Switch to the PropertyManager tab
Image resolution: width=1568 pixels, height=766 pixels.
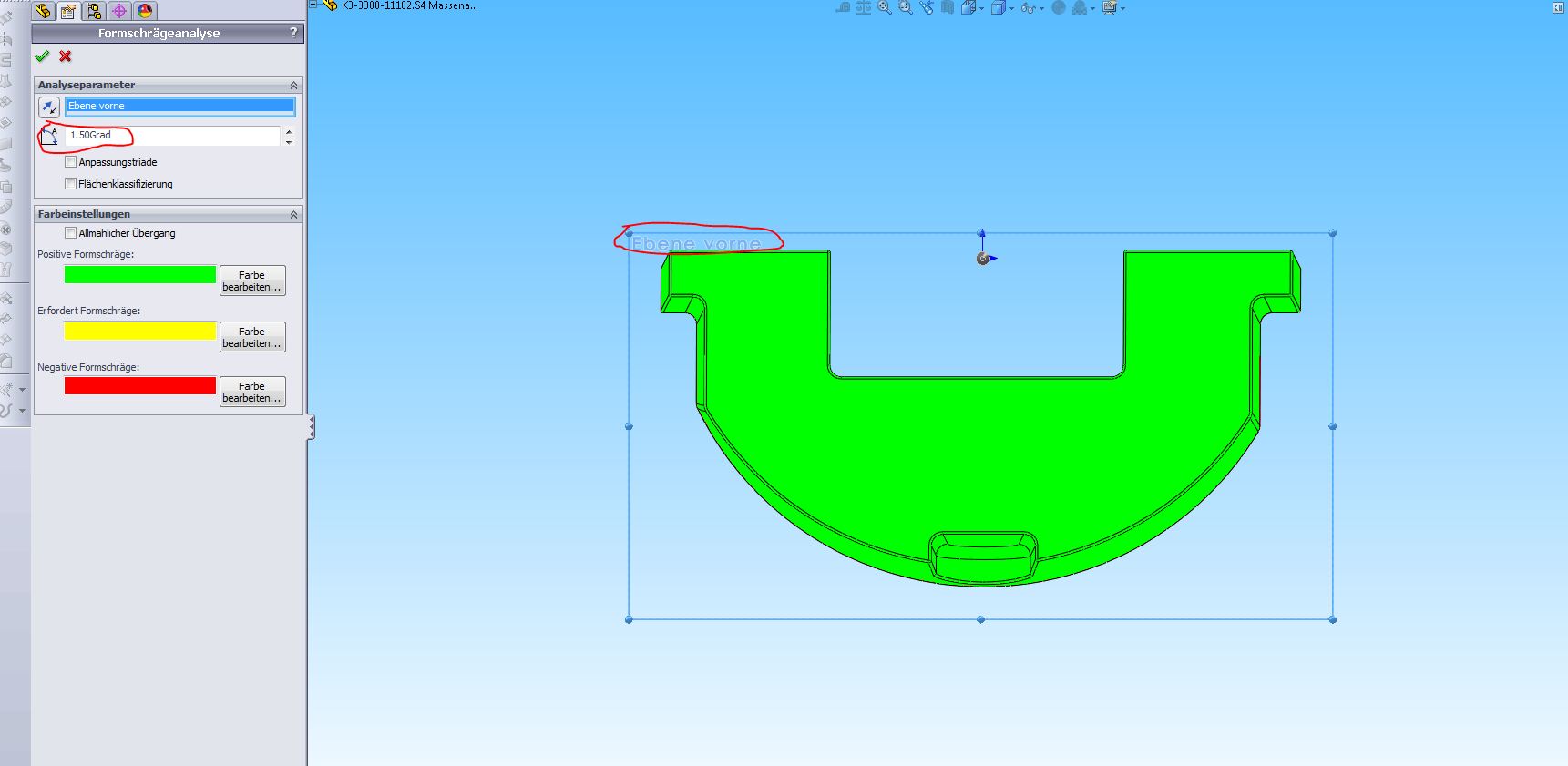(68, 11)
